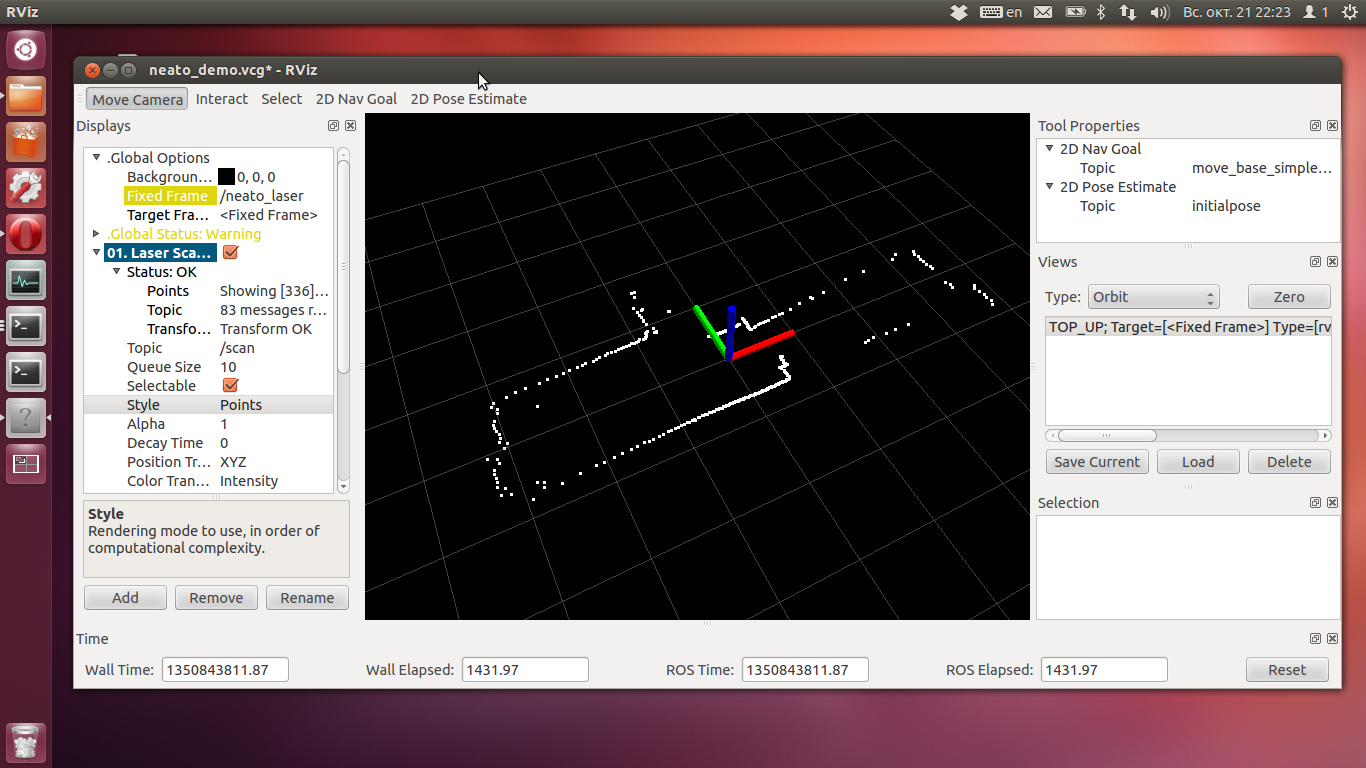This screenshot has height=768, width=1366.
Task: Close the Time panel
Action: 1332,639
